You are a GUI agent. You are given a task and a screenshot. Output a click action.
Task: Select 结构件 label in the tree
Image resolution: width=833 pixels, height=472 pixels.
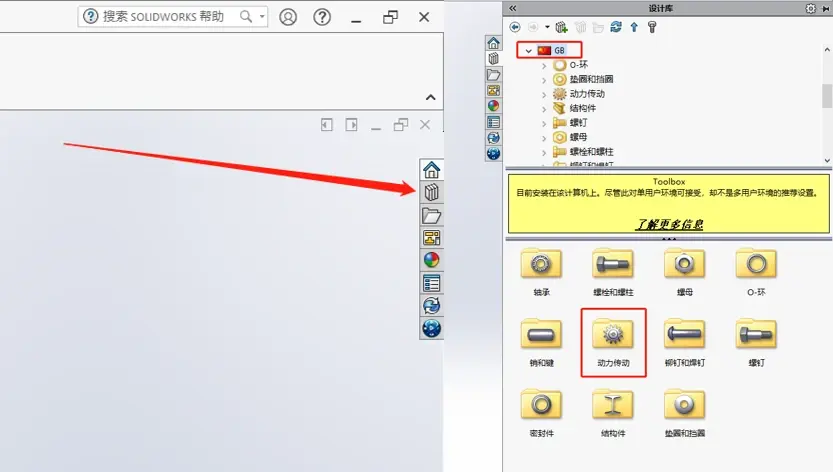[583, 108]
